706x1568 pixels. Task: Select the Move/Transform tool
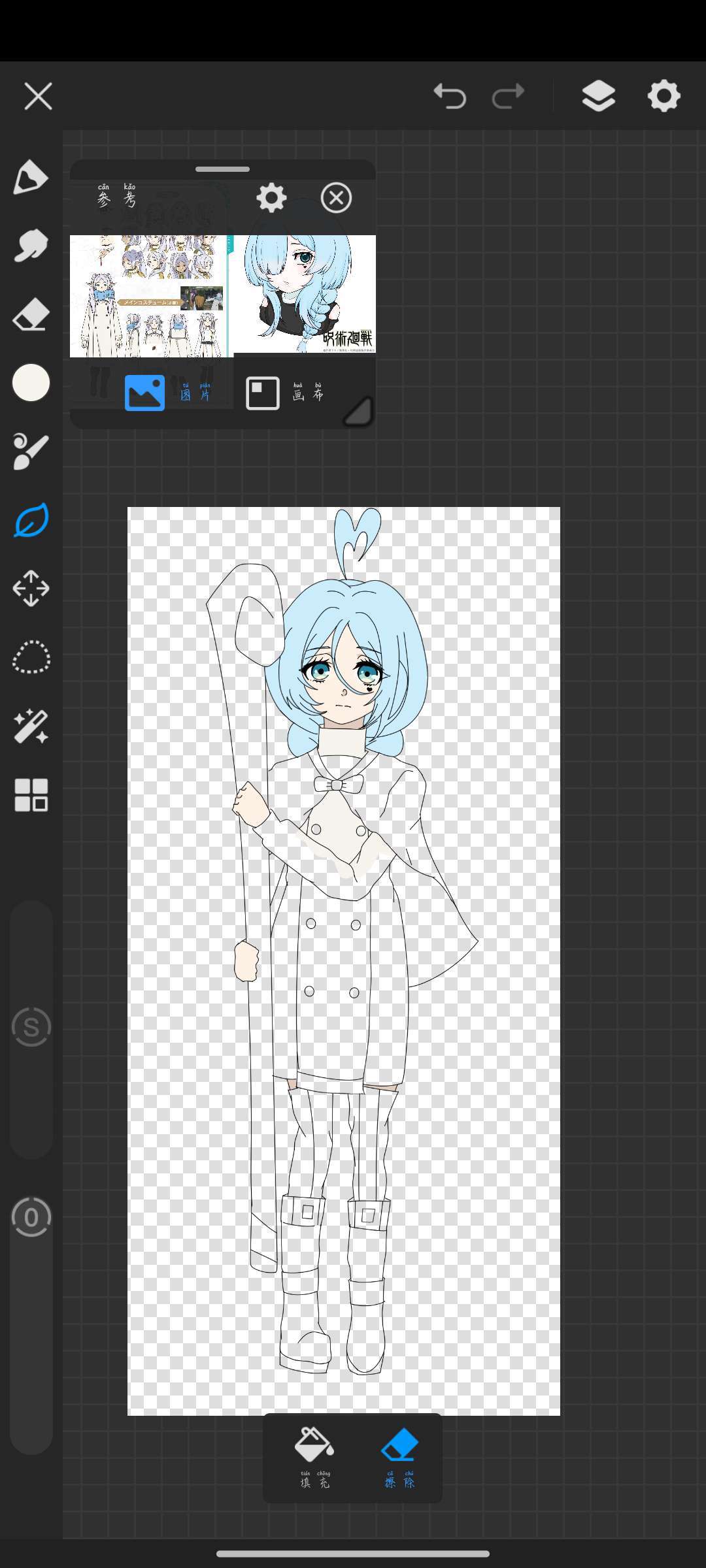pyautogui.click(x=31, y=589)
